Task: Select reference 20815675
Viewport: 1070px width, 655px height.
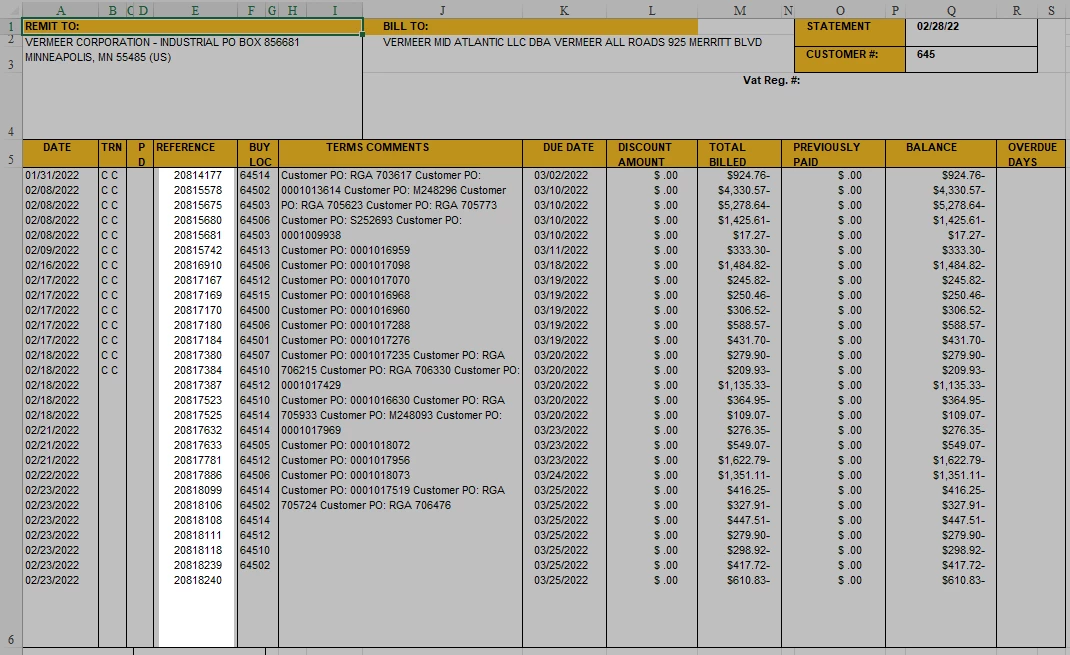Action: (198, 205)
